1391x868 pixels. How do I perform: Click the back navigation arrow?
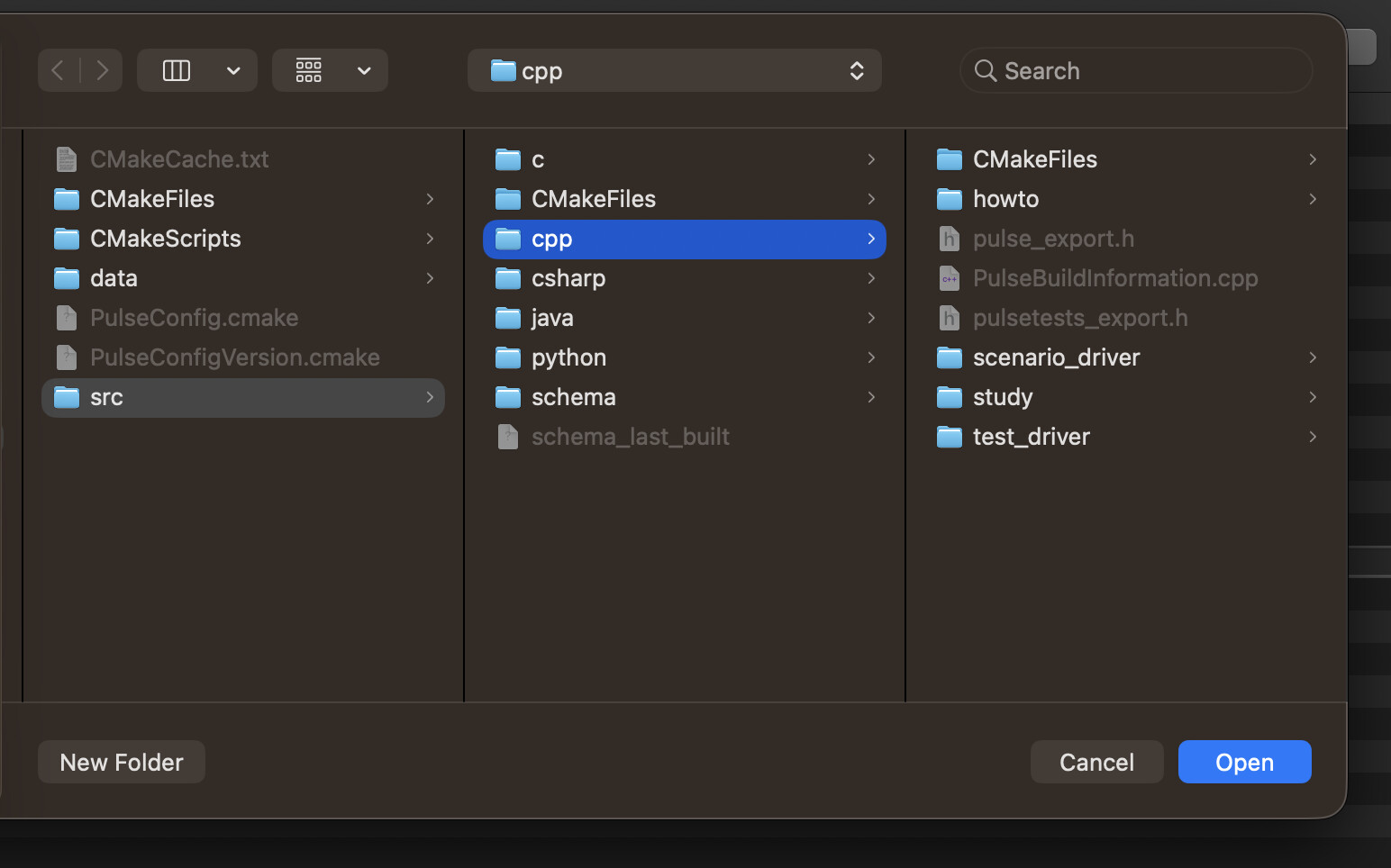pos(59,70)
